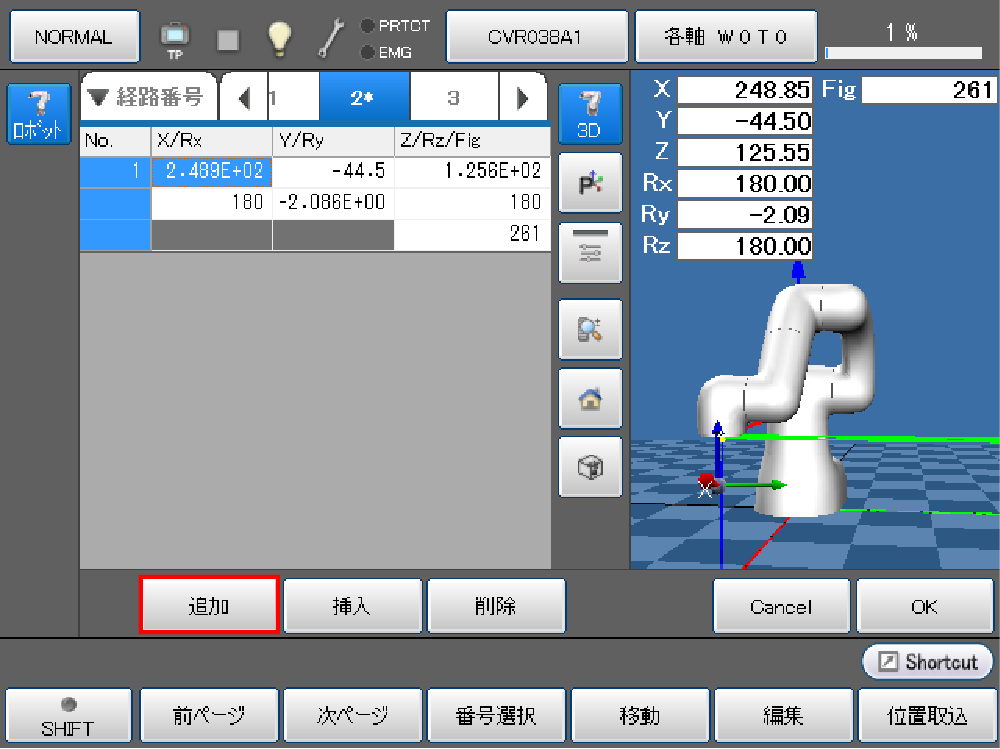Click the ロボット robot icon button
1000x749 pixels.
pyautogui.click(x=38, y=113)
